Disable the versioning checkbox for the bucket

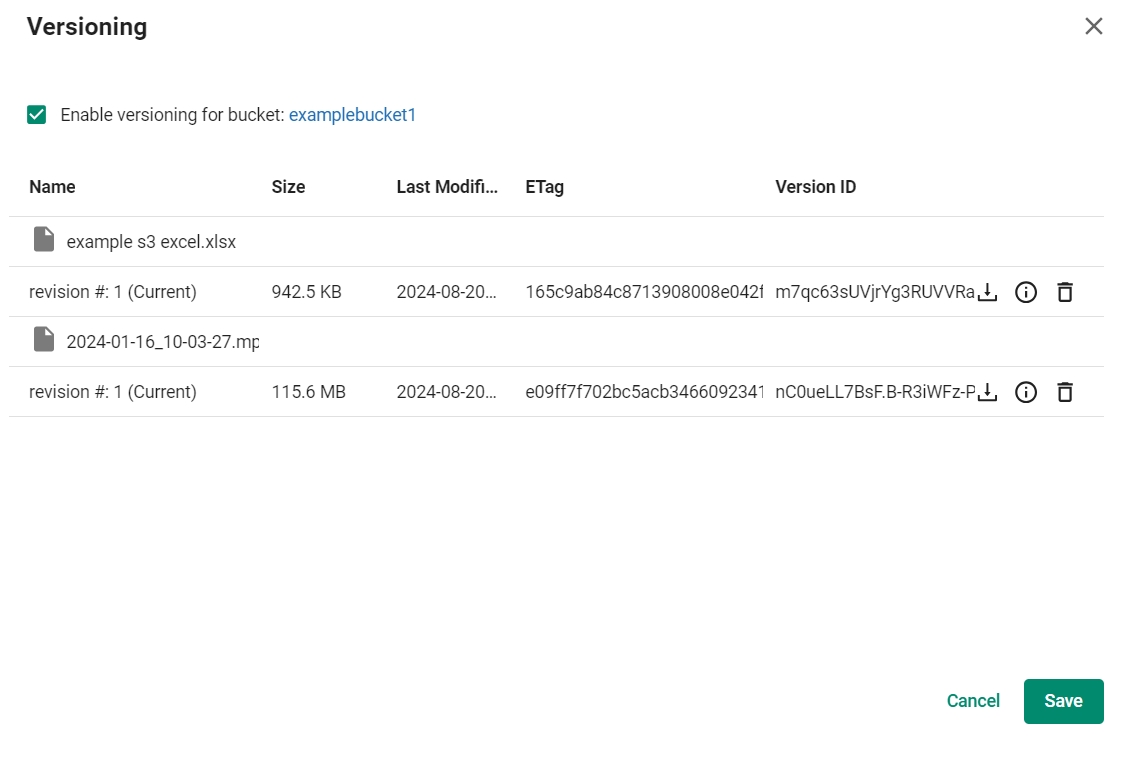37,115
